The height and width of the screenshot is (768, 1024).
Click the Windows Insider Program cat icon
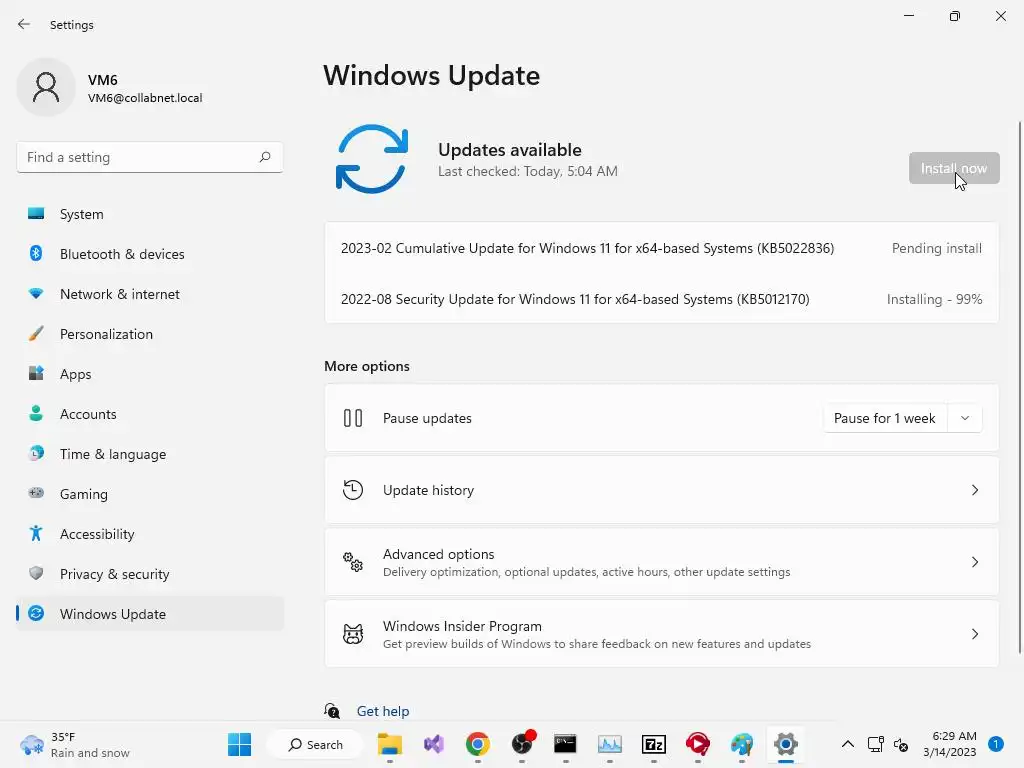(353, 633)
